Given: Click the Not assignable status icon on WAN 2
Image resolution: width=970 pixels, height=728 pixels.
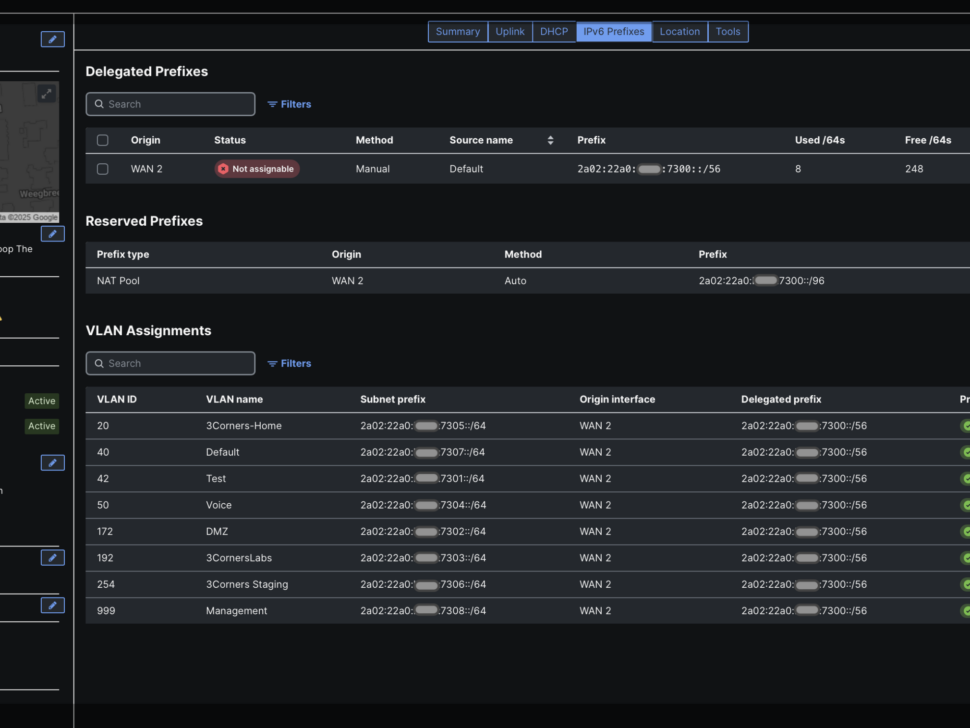Looking at the screenshot, I should pyautogui.click(x=222, y=169).
